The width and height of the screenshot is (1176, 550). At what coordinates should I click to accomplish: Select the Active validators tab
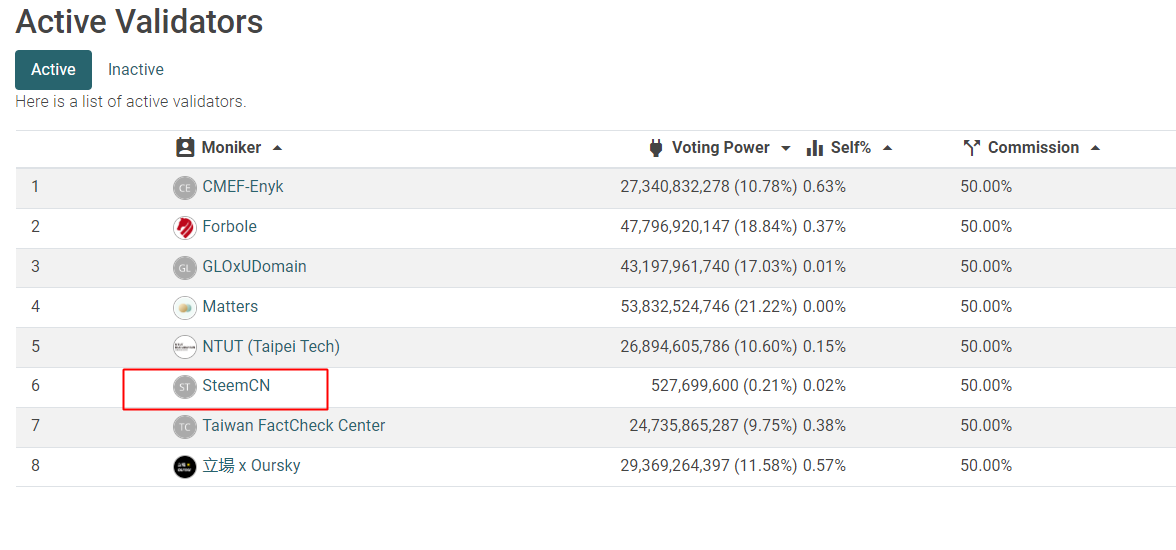pyautogui.click(x=53, y=70)
